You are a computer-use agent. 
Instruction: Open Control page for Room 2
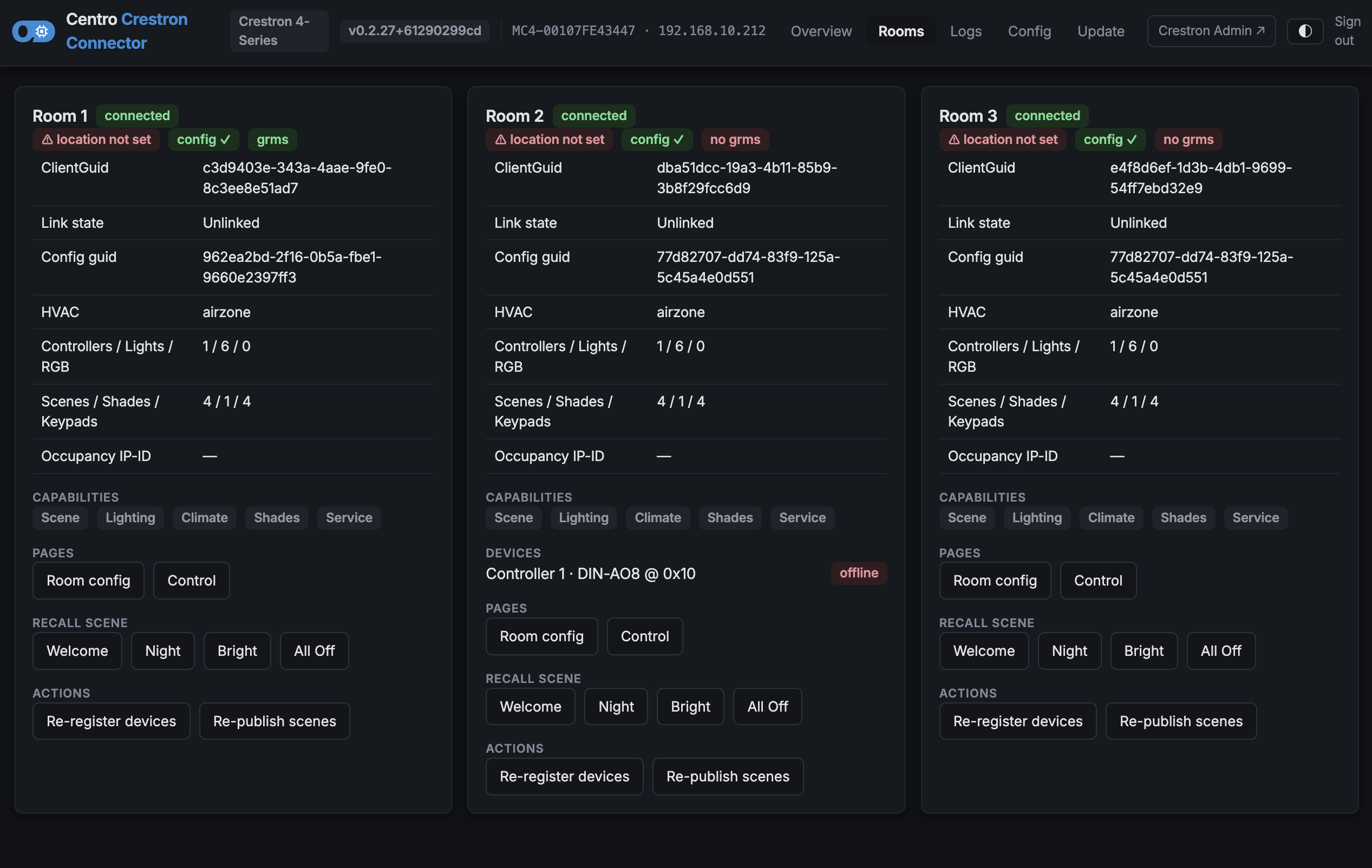pyautogui.click(x=645, y=636)
